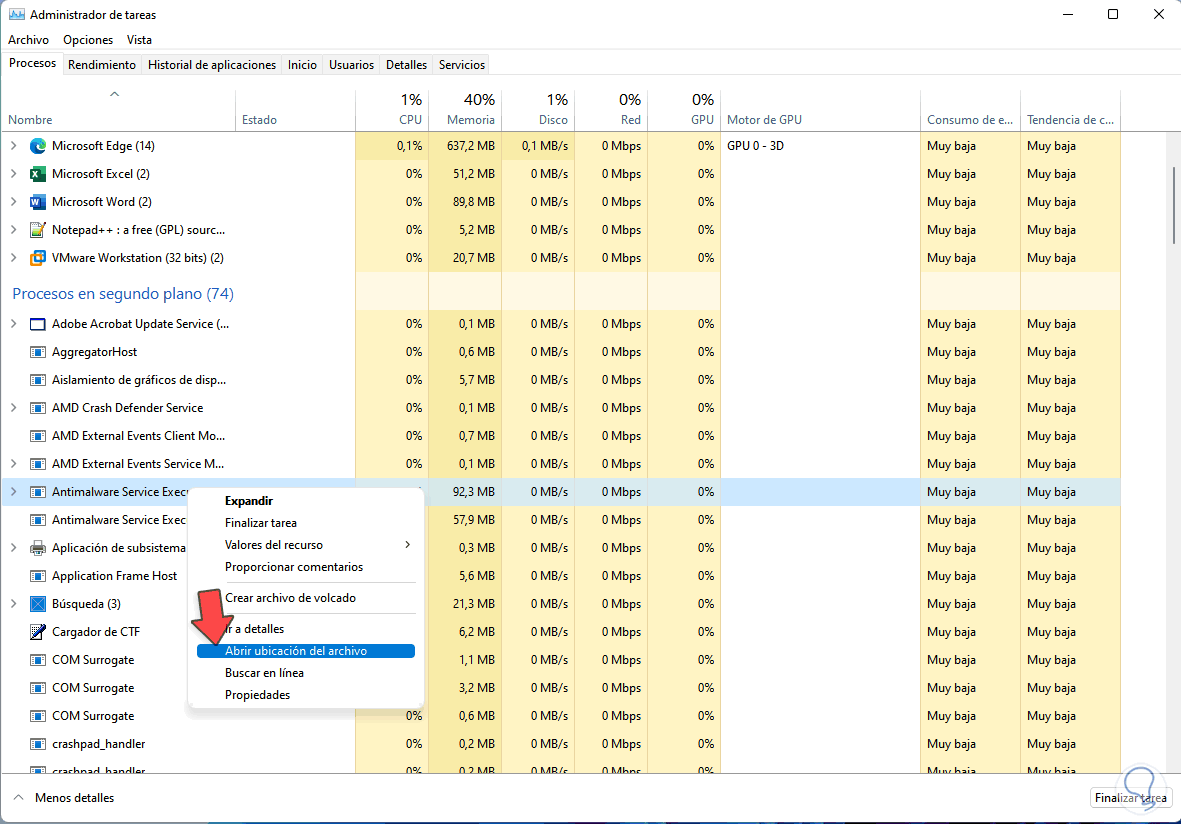This screenshot has width=1181, height=824.
Task: Click the vertical scrollbar thumb of process list
Action: (x=1174, y=205)
